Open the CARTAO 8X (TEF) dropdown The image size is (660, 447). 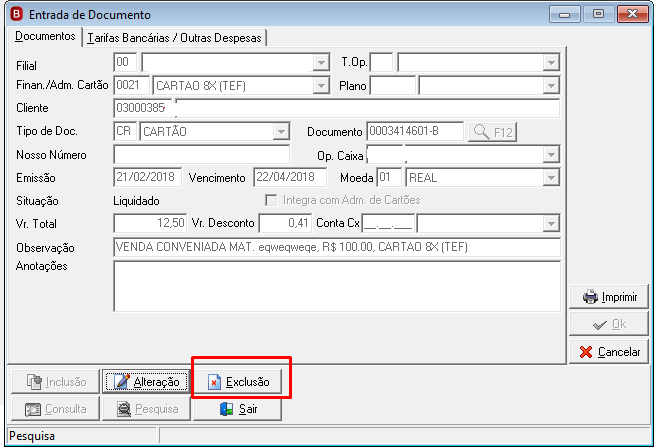(x=321, y=86)
